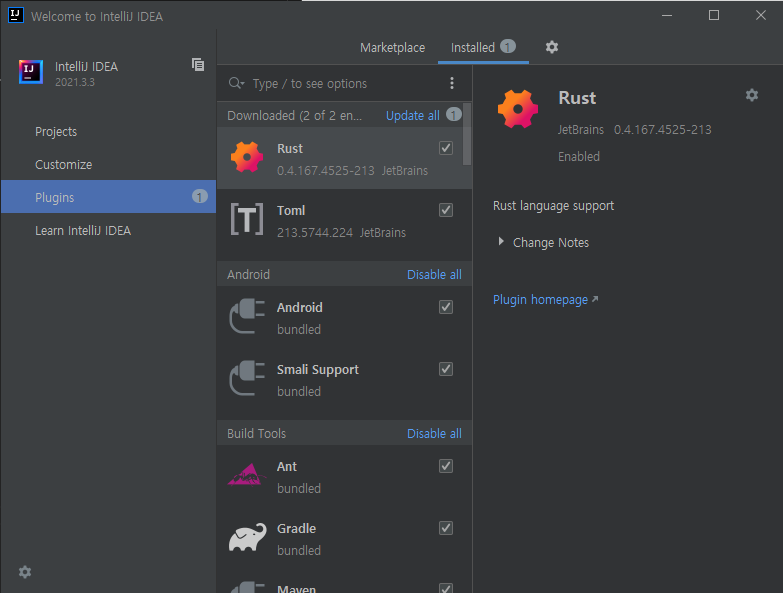Screen dimensions: 783x593
Task: Click the Ant plugin icon
Action: (247, 475)
